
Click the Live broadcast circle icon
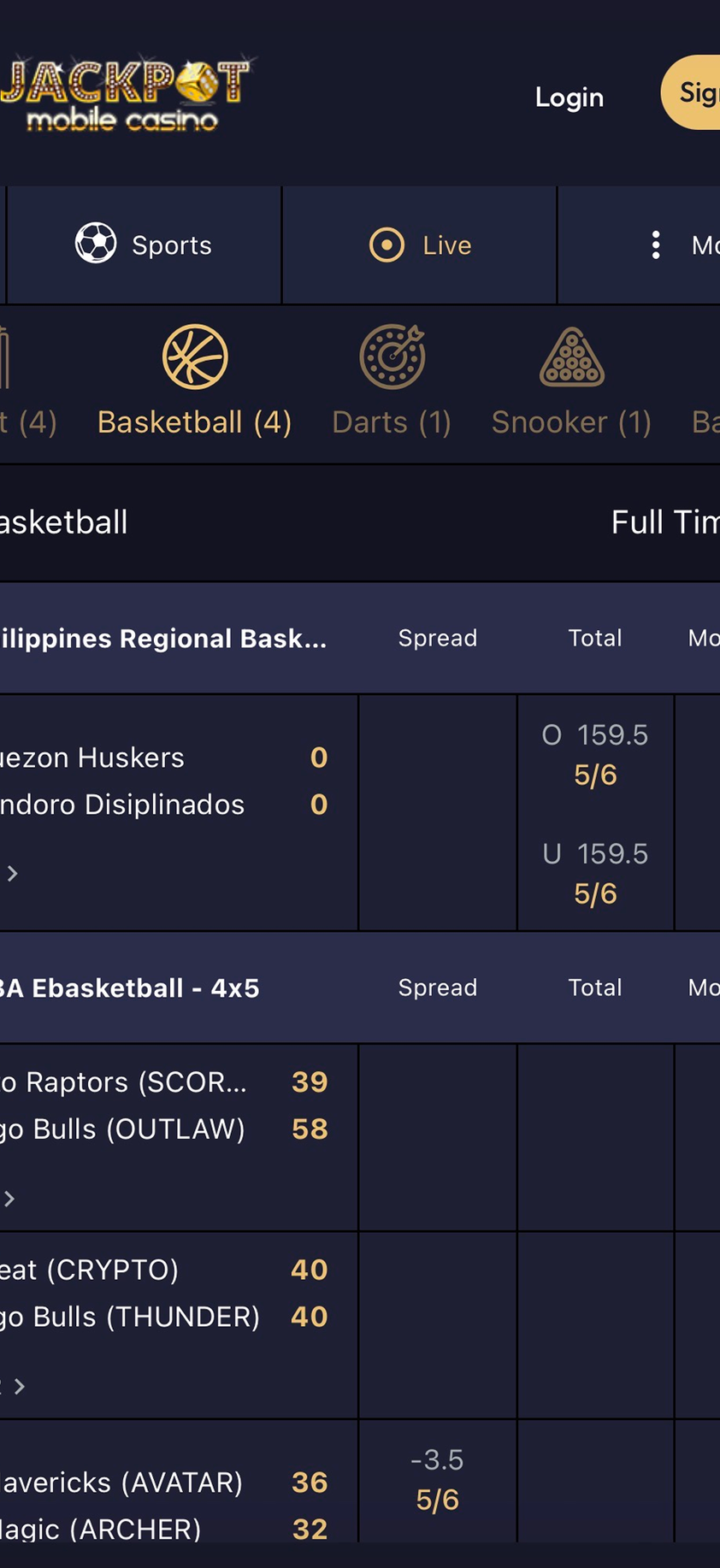point(387,245)
